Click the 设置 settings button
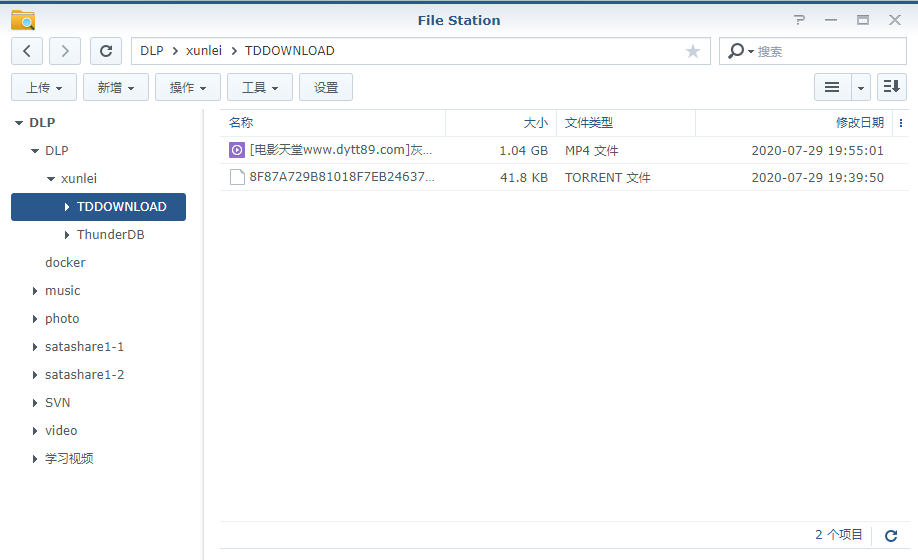Image resolution: width=918 pixels, height=560 pixels. tap(326, 87)
